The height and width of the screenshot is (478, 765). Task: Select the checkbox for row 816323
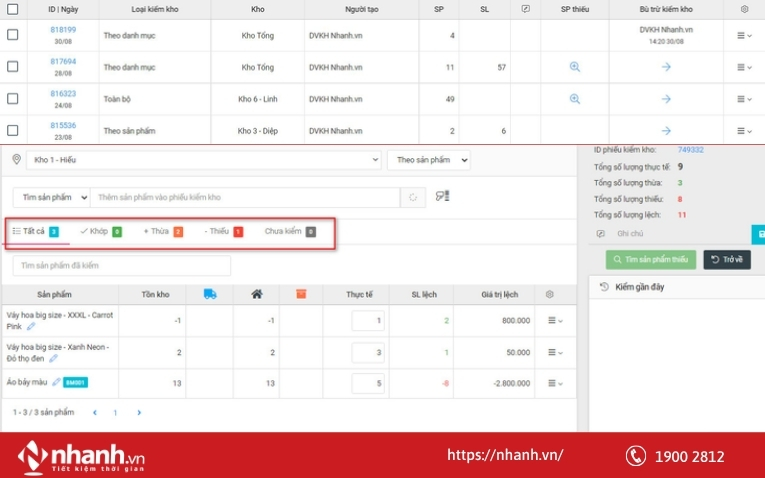click(12, 99)
